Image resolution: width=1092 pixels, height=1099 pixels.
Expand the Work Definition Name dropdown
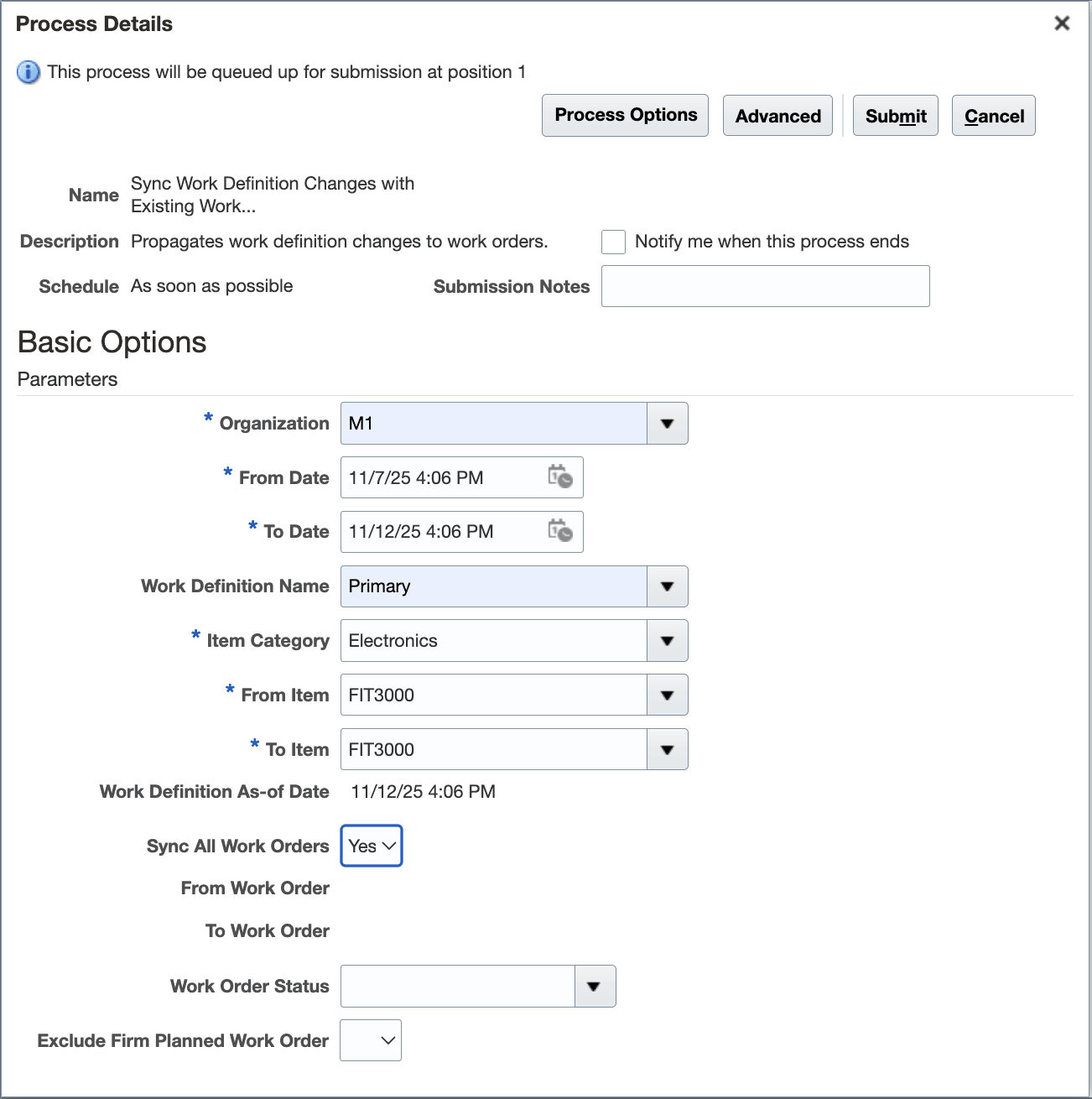[667, 586]
